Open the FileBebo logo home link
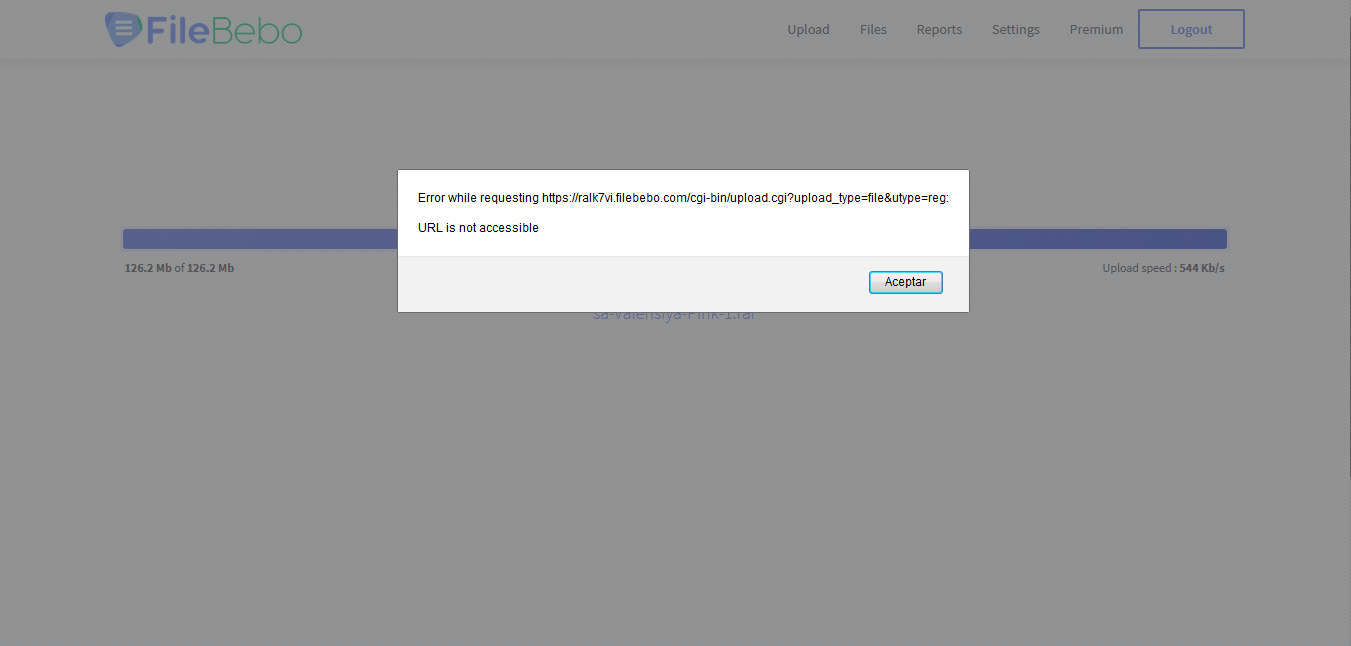1351x646 pixels. tap(204, 30)
